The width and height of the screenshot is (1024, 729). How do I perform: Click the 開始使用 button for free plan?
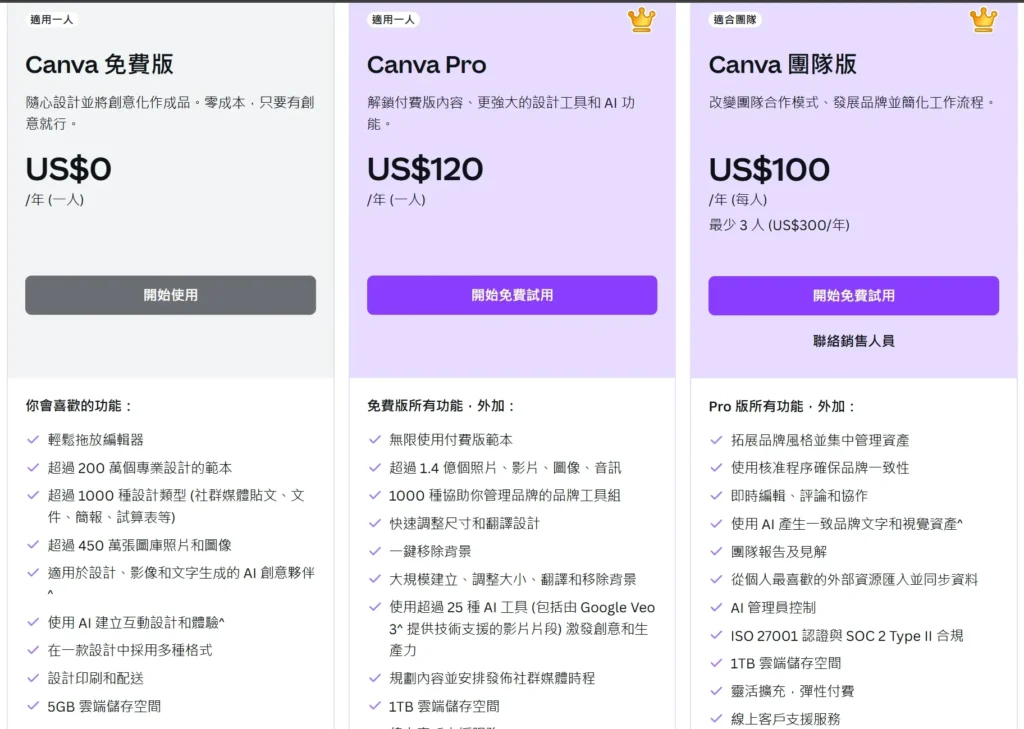(170, 295)
